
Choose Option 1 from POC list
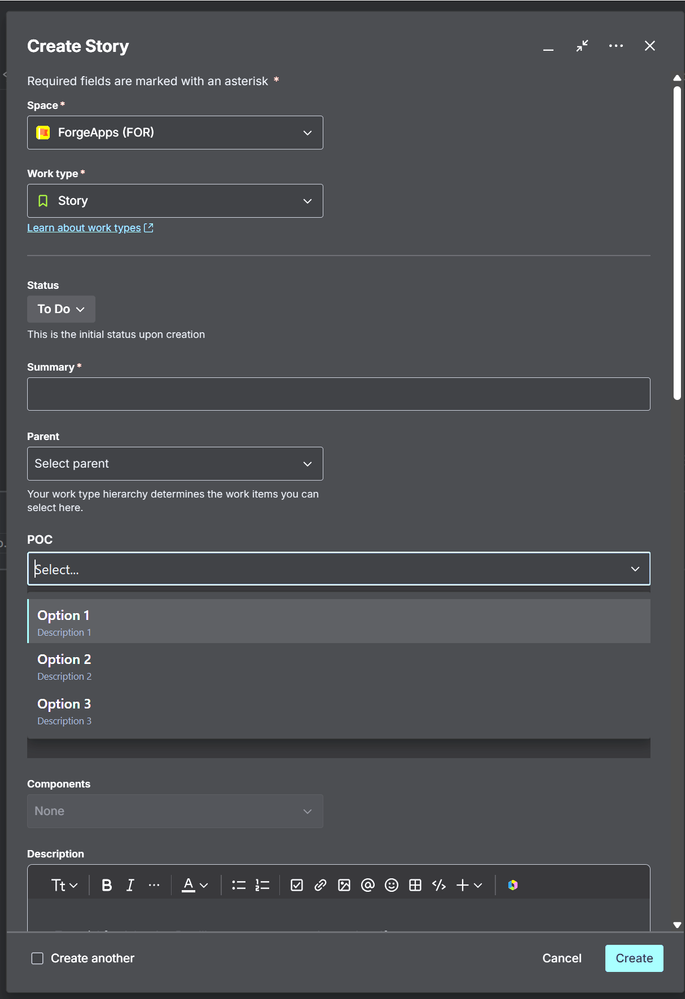coord(339,622)
